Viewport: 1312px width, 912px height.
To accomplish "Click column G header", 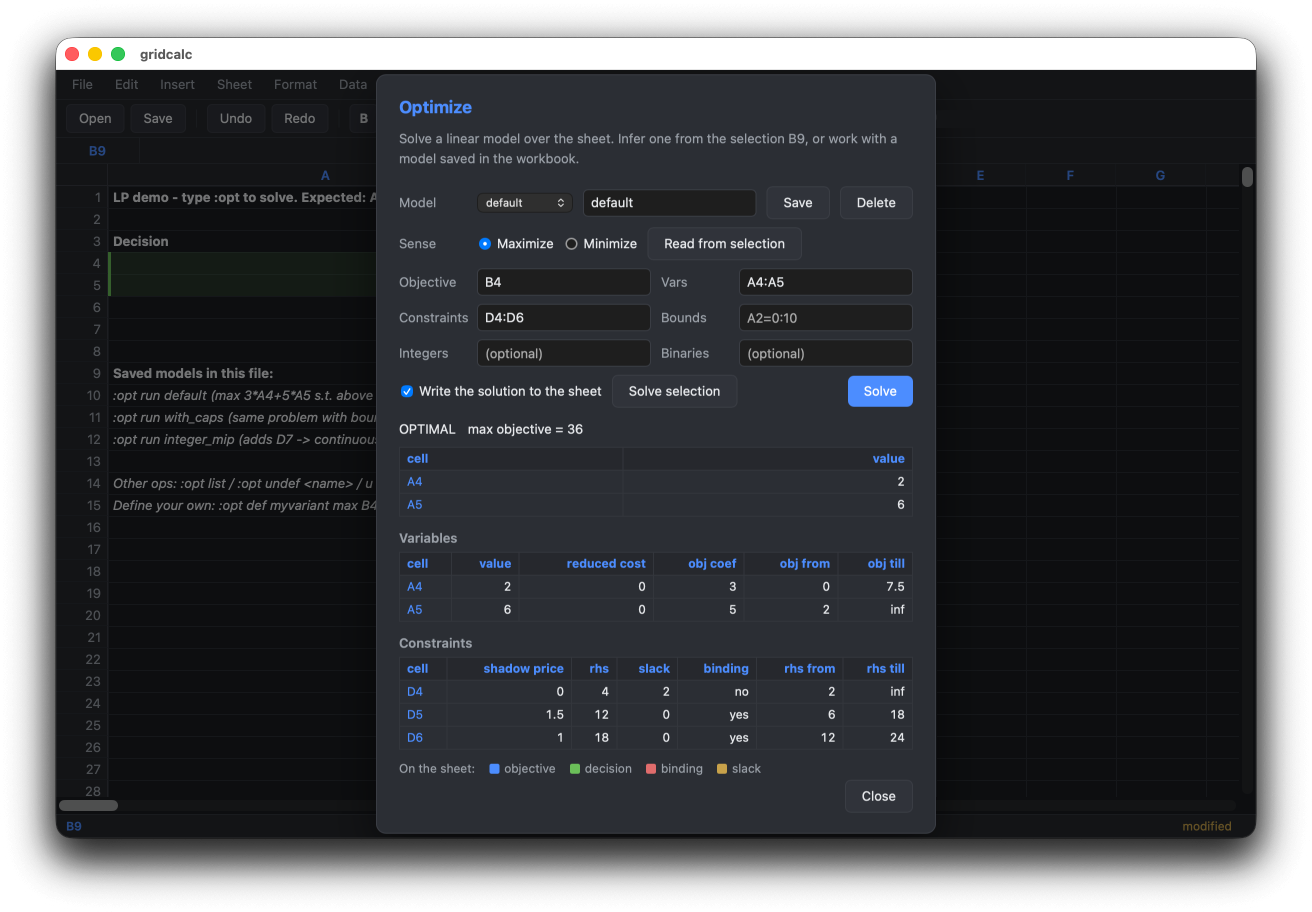I will pos(1160,175).
